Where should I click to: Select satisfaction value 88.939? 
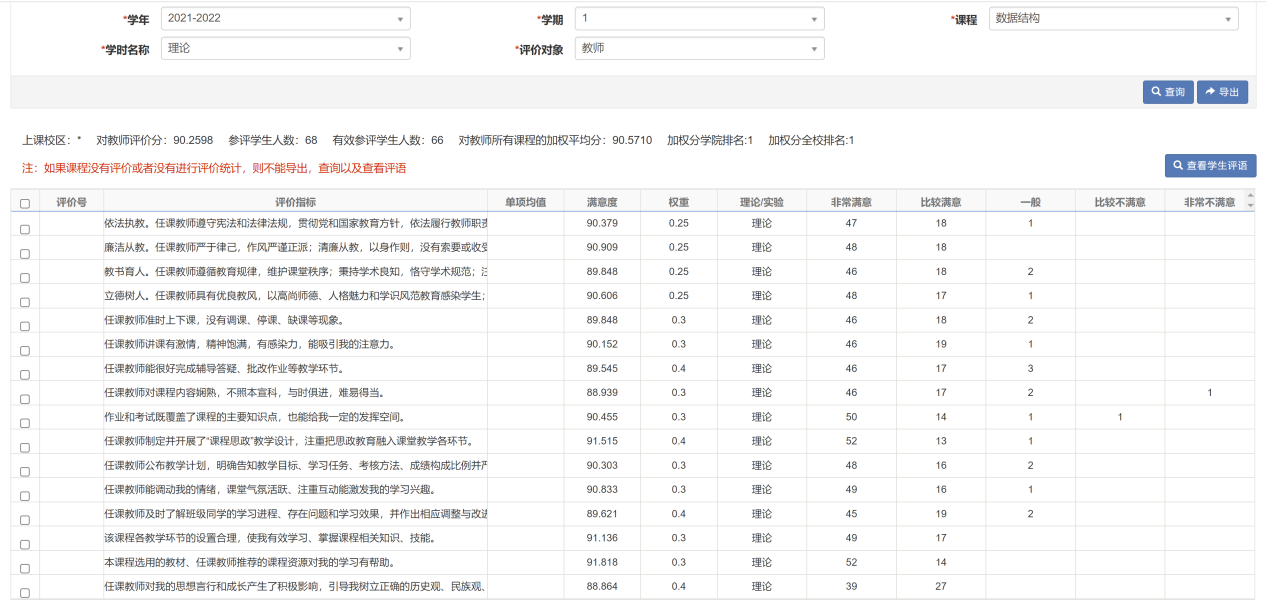coord(602,393)
